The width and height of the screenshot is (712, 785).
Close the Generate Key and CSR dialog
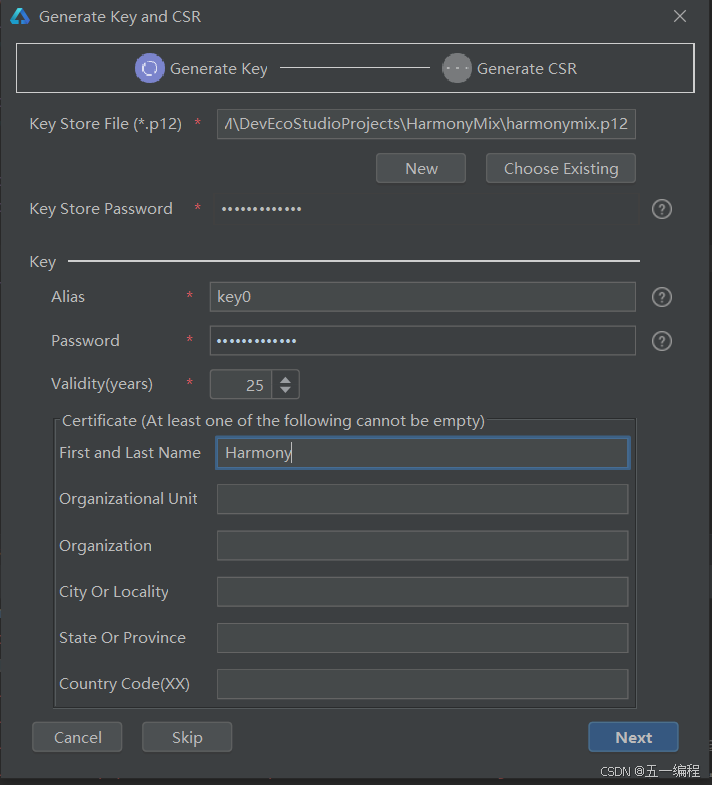(679, 17)
